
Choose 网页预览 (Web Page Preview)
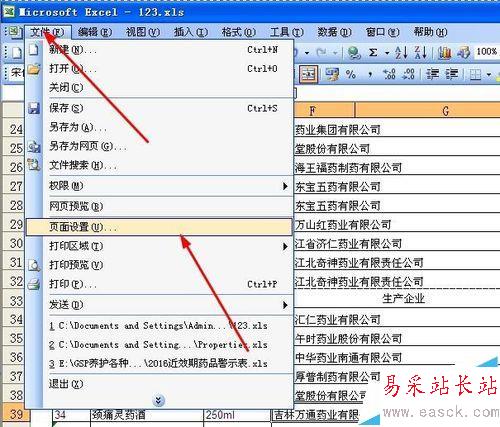coord(159,206)
